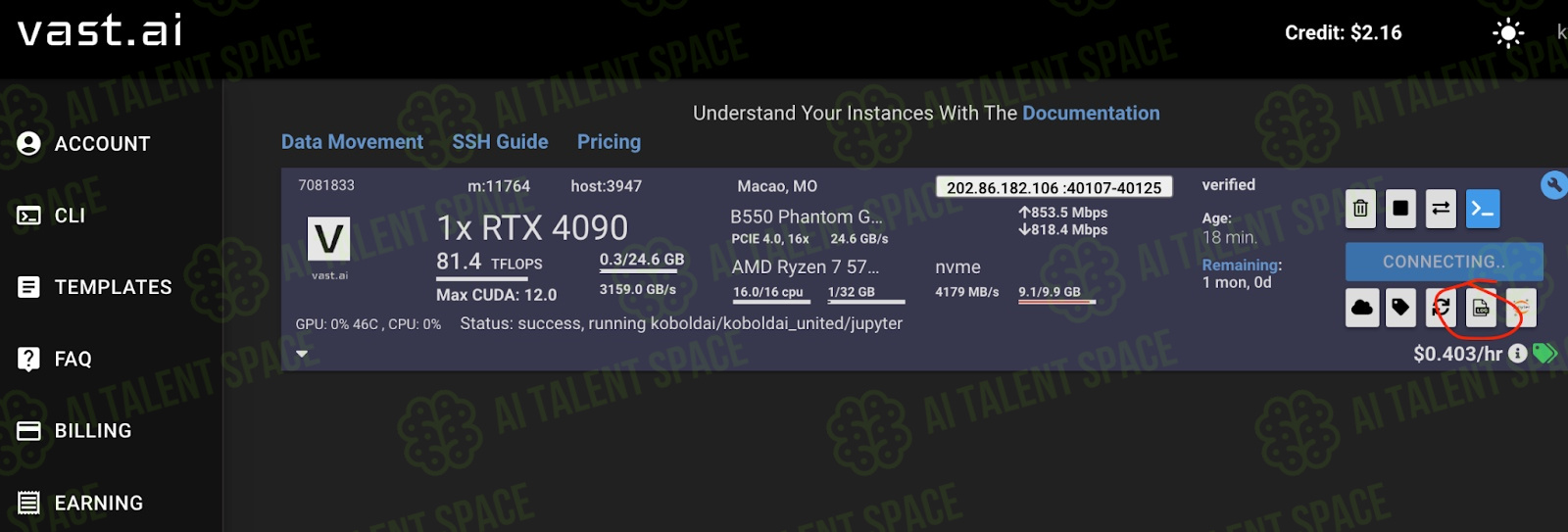Viewport: 1568px width, 532px height.
Task: Click the Age: 18 min. text
Action: click(x=1230, y=228)
